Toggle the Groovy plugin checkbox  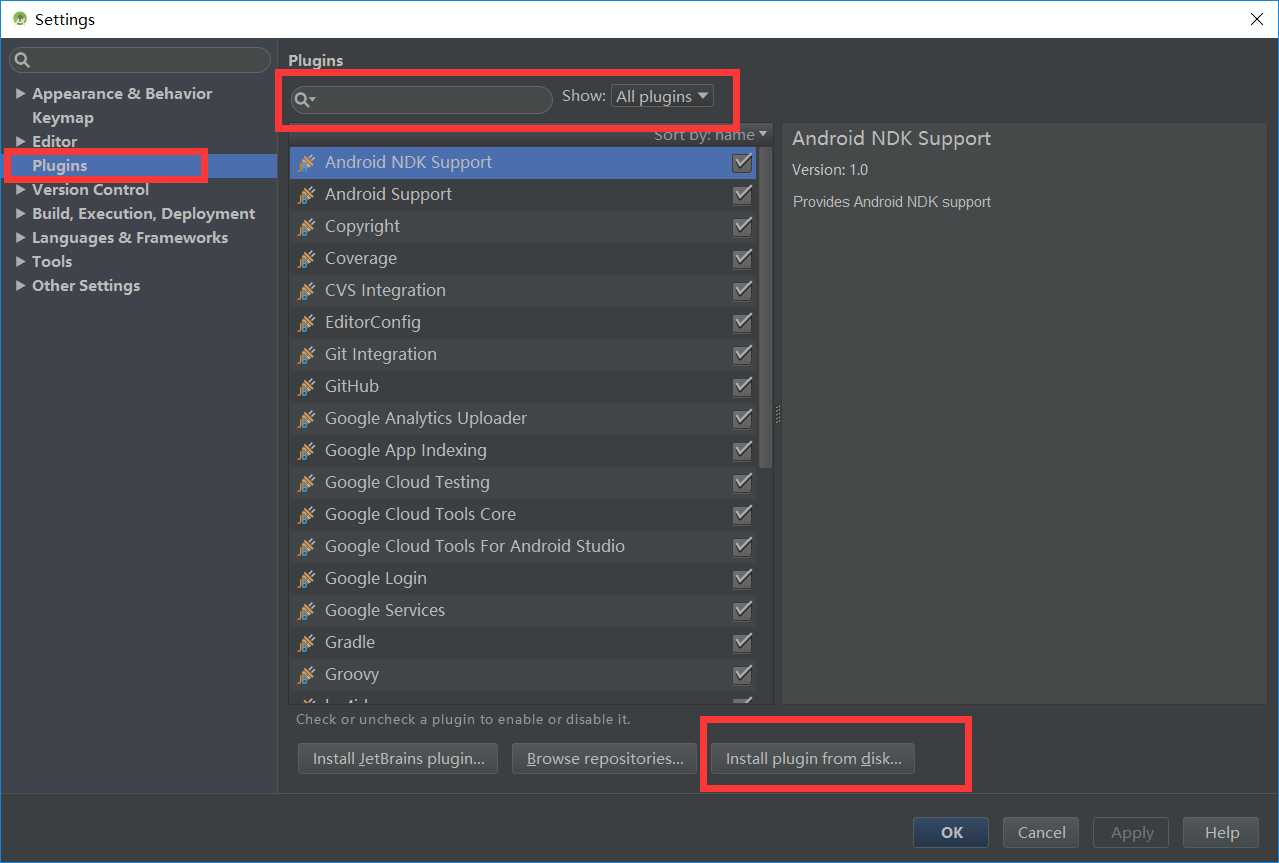click(742, 675)
